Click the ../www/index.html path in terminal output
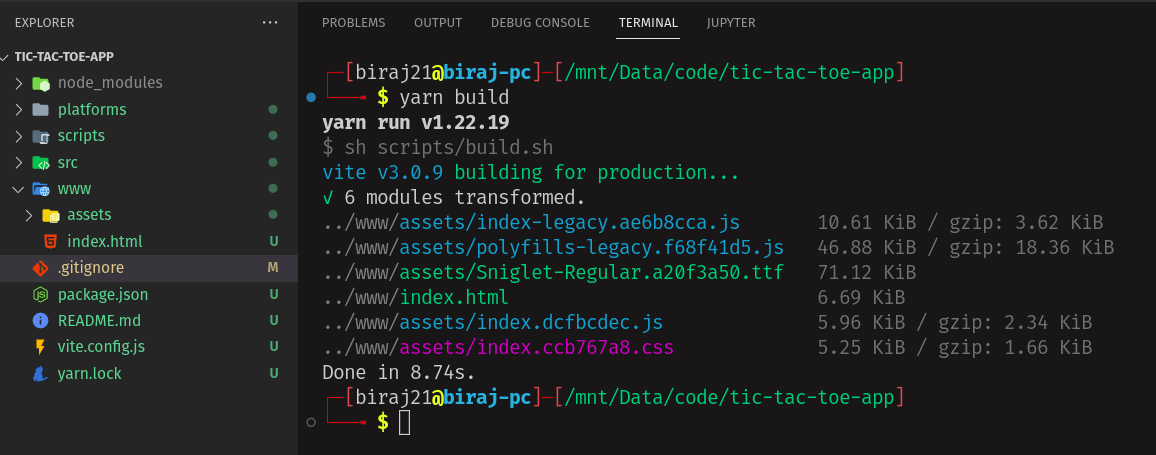This screenshot has height=455, width=1156. coord(416,298)
